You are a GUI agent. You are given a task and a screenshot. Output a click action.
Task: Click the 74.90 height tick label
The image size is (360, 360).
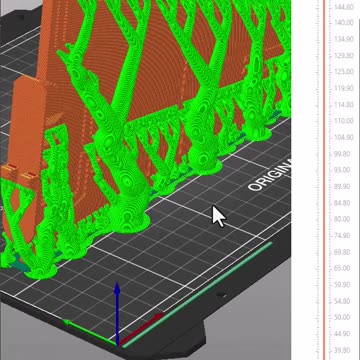pos(342,236)
